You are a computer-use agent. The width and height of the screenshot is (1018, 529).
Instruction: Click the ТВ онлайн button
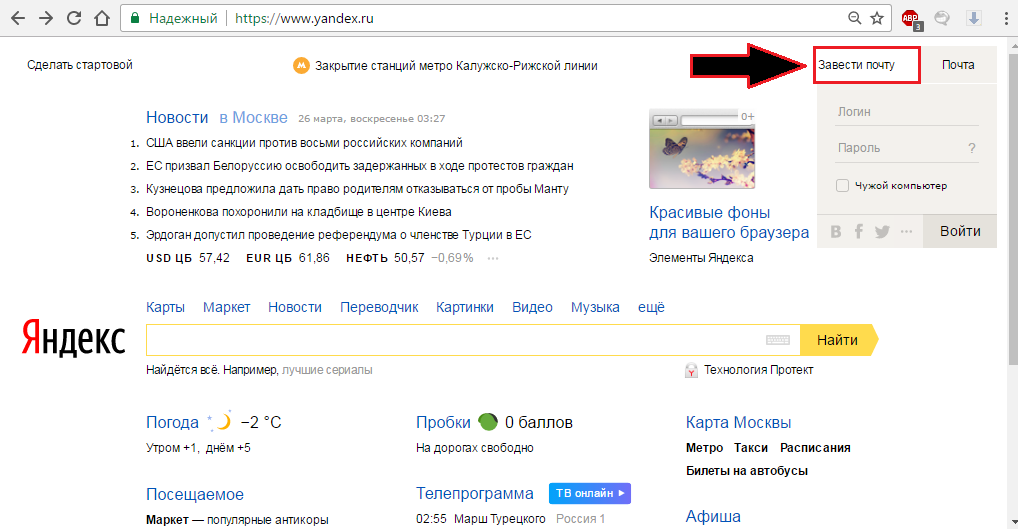click(x=590, y=493)
